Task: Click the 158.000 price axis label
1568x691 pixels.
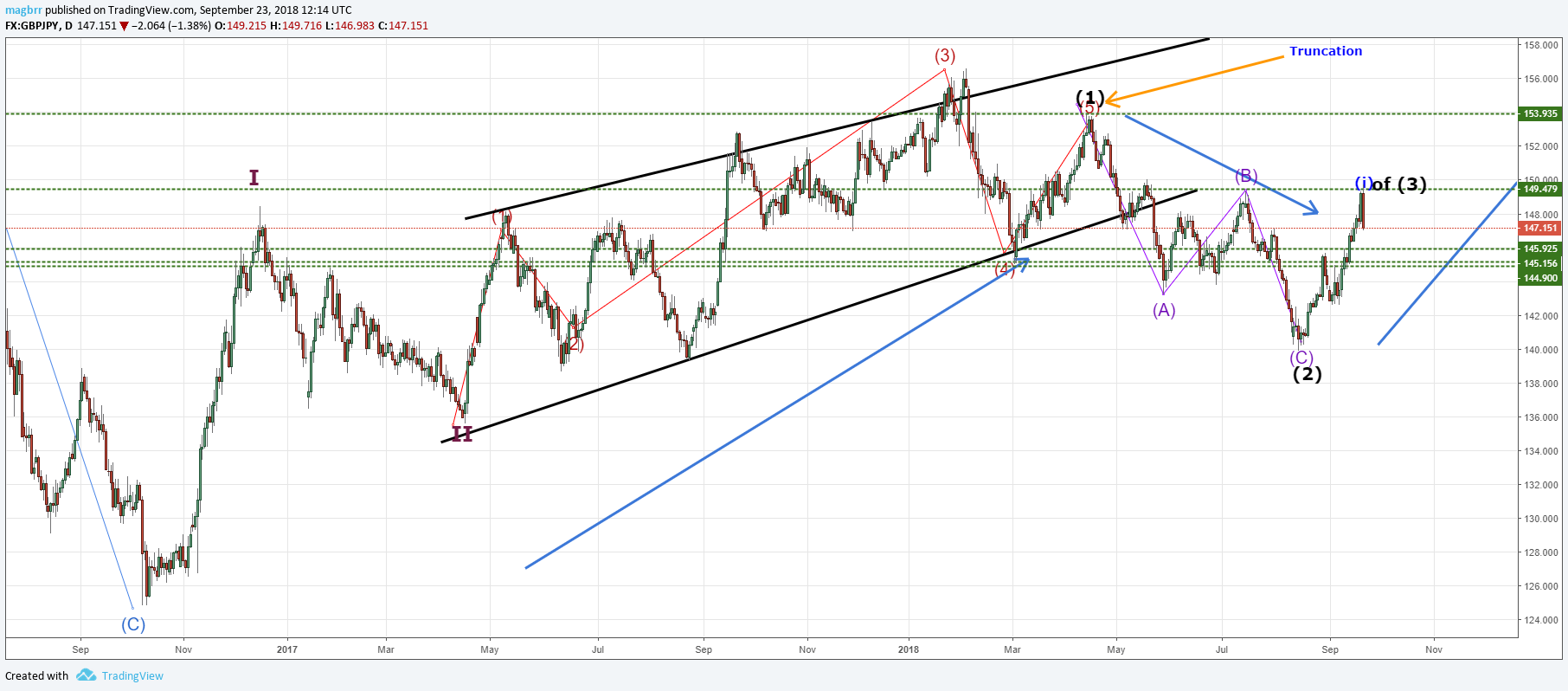Action: (1541, 45)
